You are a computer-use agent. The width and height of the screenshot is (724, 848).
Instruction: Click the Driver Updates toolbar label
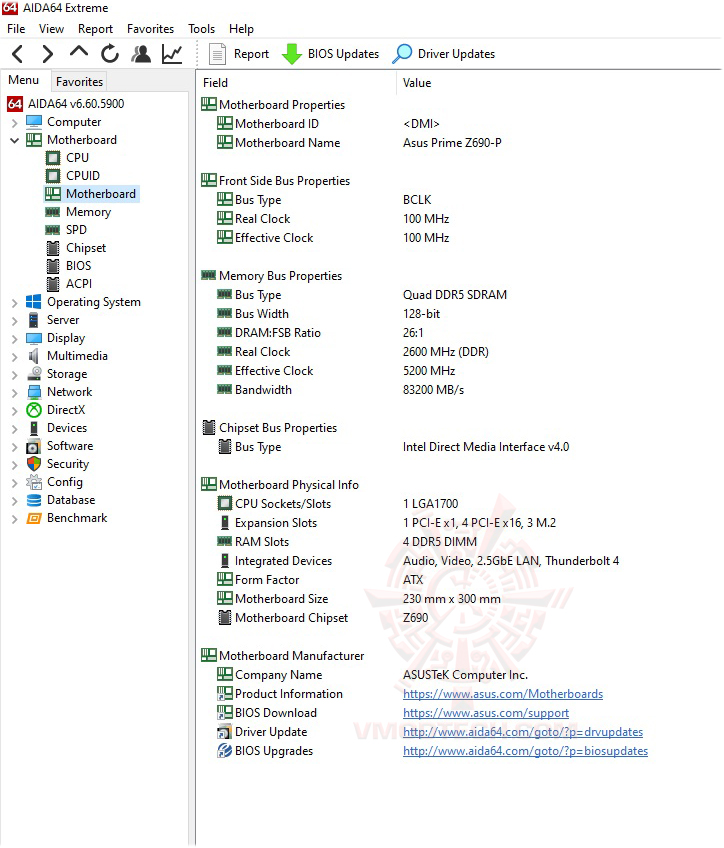coord(456,54)
